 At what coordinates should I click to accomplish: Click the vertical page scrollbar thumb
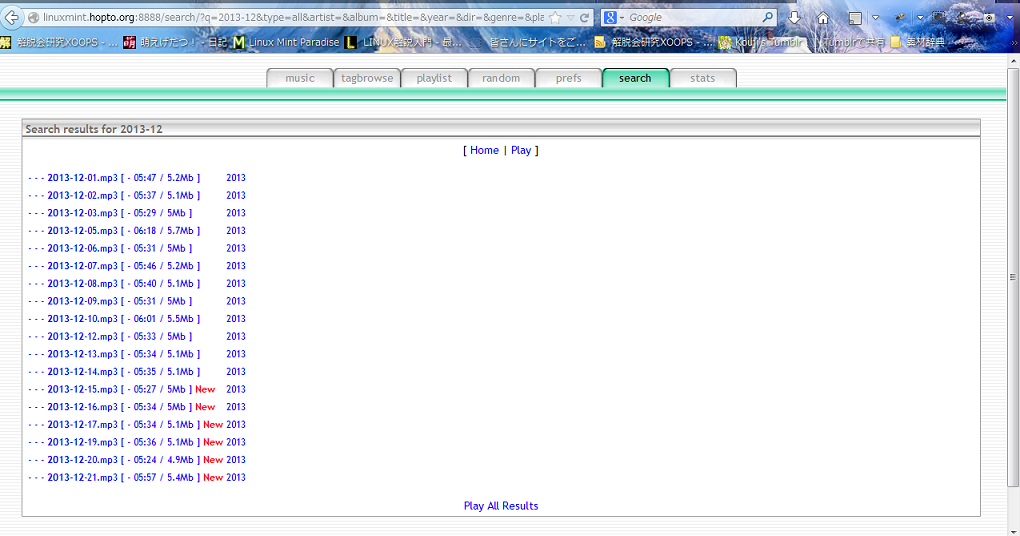pos(1013,276)
